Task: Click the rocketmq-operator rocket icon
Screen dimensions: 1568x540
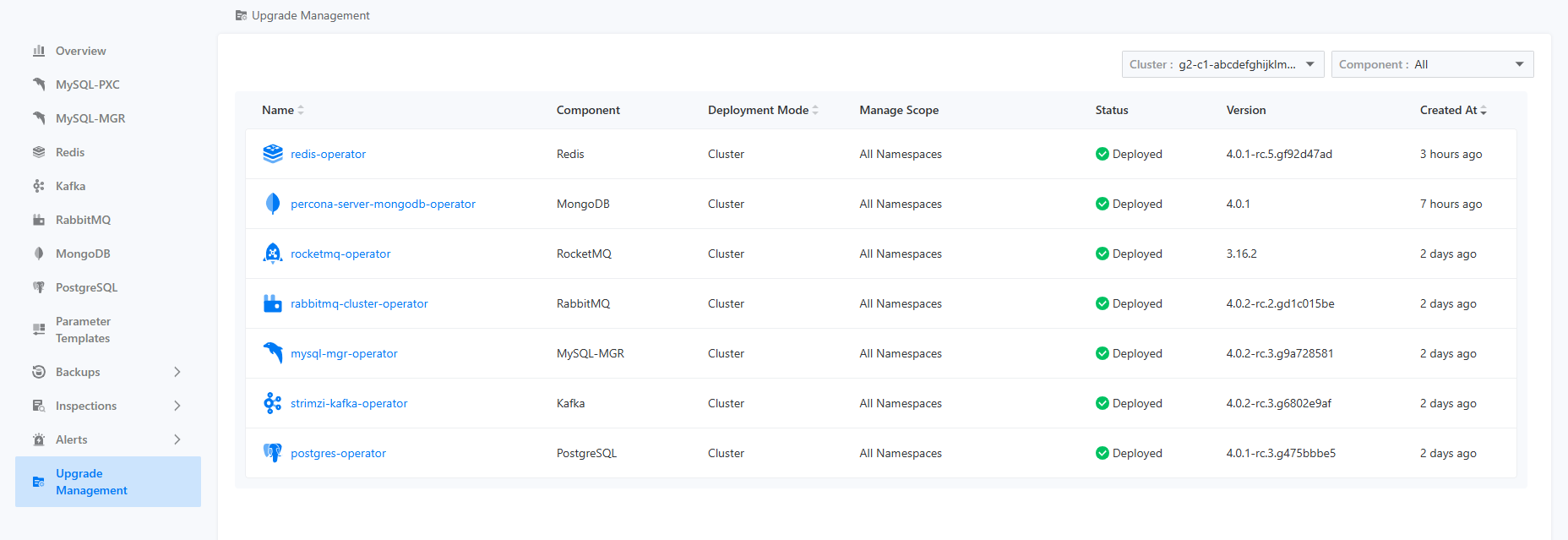Action: [272, 254]
